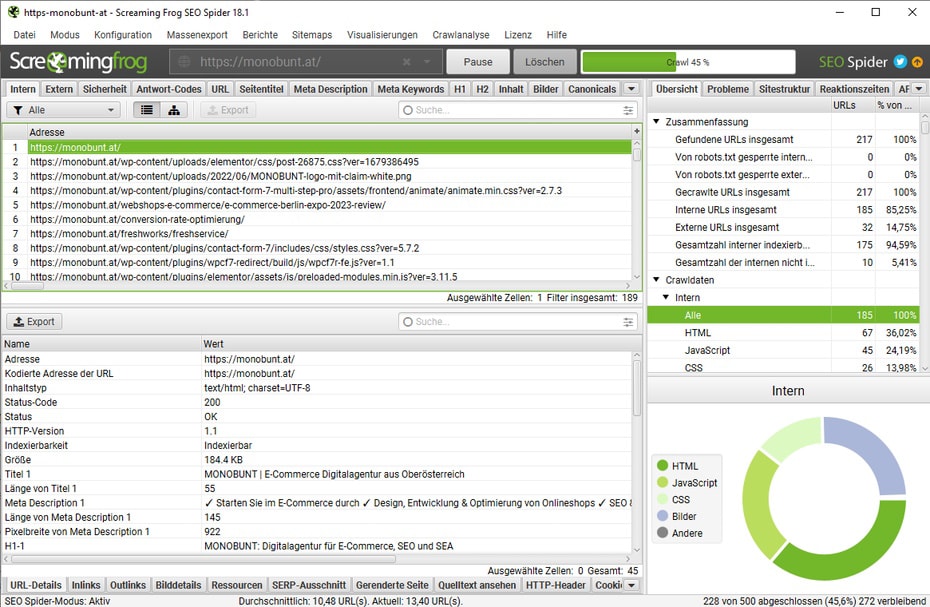Show more right-panel tabs dropdown arrow
930x607 pixels.
tap(919, 88)
